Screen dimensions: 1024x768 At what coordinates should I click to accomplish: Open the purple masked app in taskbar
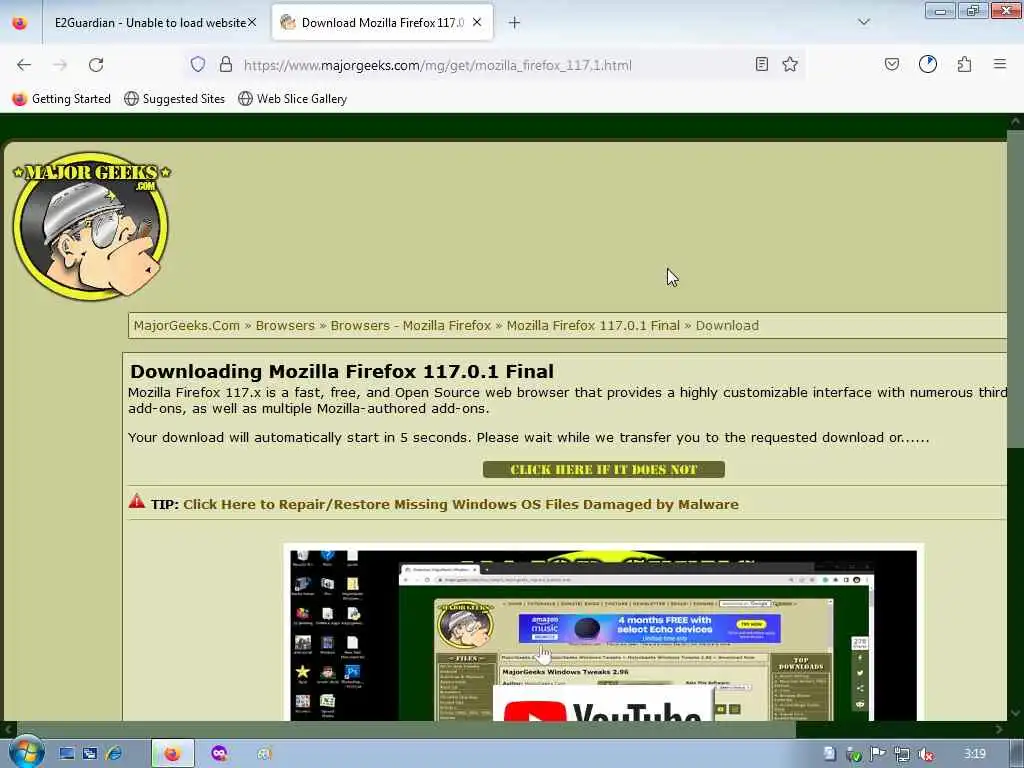click(x=219, y=754)
